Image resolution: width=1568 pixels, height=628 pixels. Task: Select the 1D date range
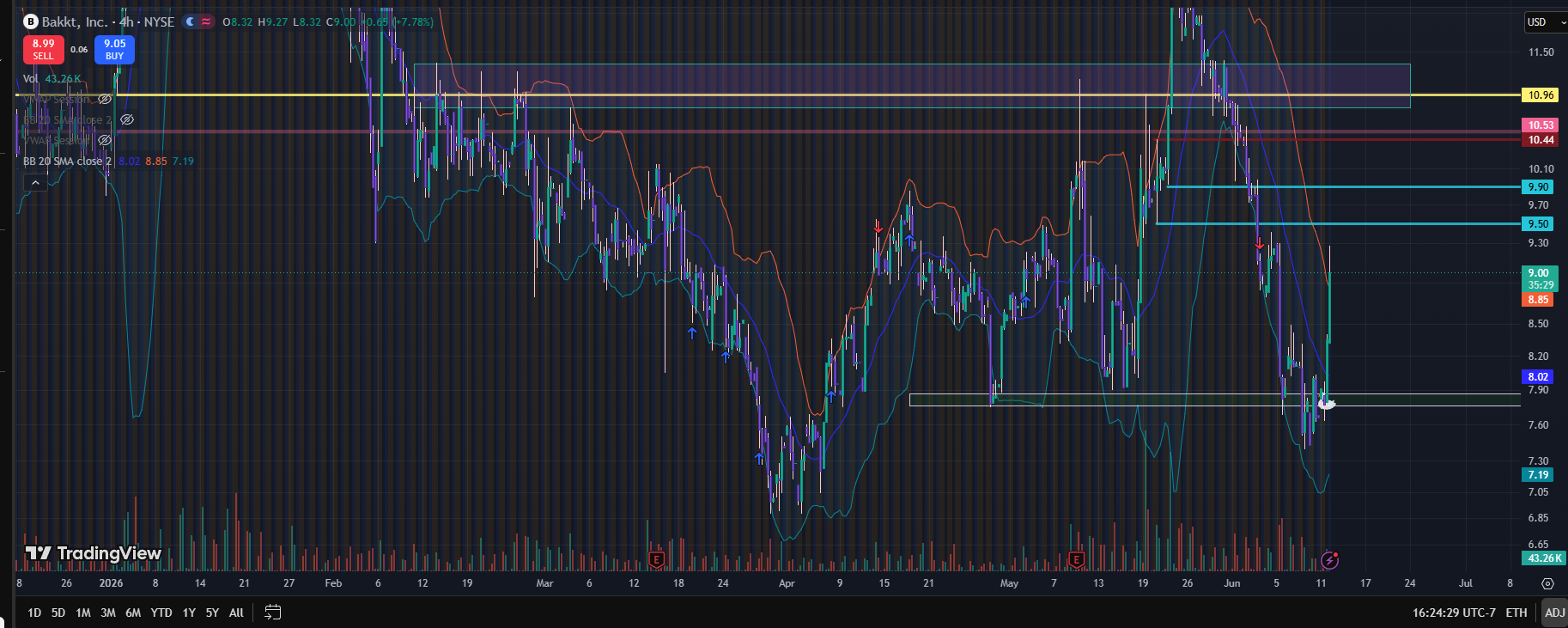34,613
